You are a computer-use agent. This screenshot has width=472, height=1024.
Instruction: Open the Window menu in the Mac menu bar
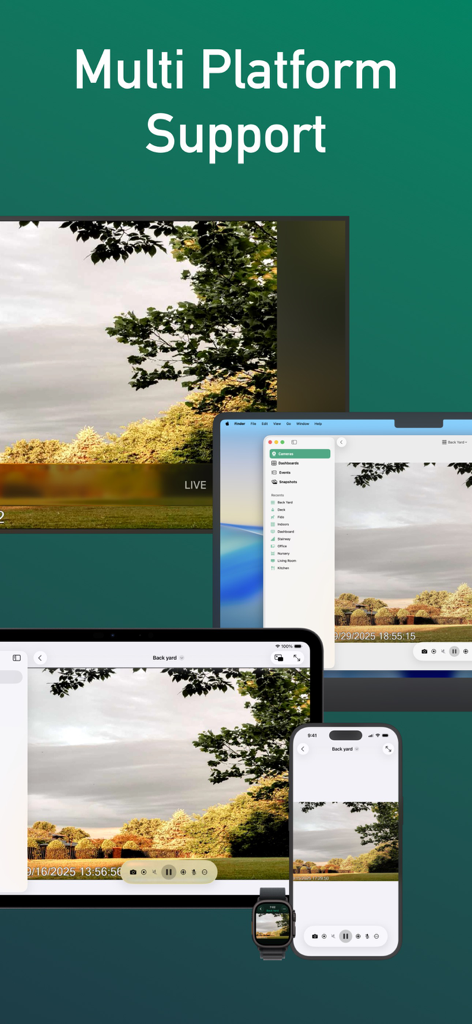coord(303,423)
